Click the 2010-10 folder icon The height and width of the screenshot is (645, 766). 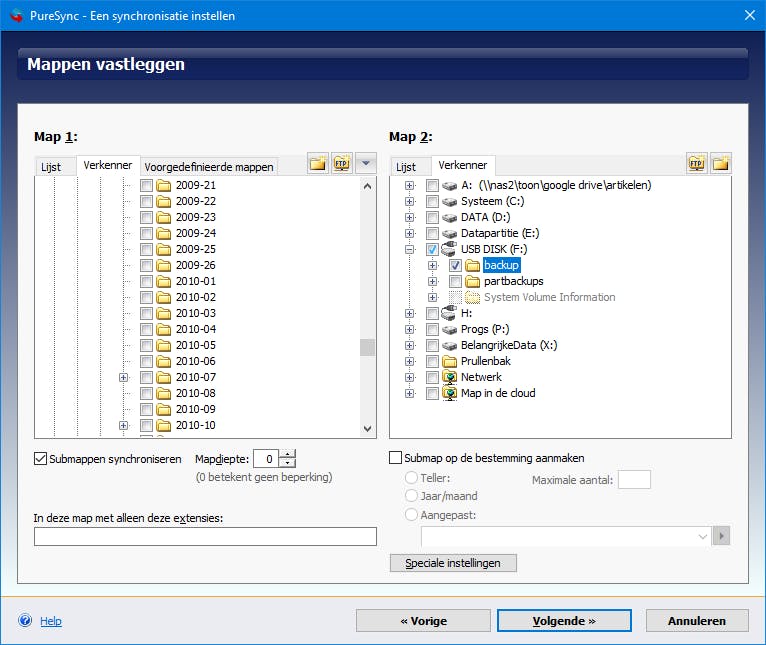(x=164, y=425)
